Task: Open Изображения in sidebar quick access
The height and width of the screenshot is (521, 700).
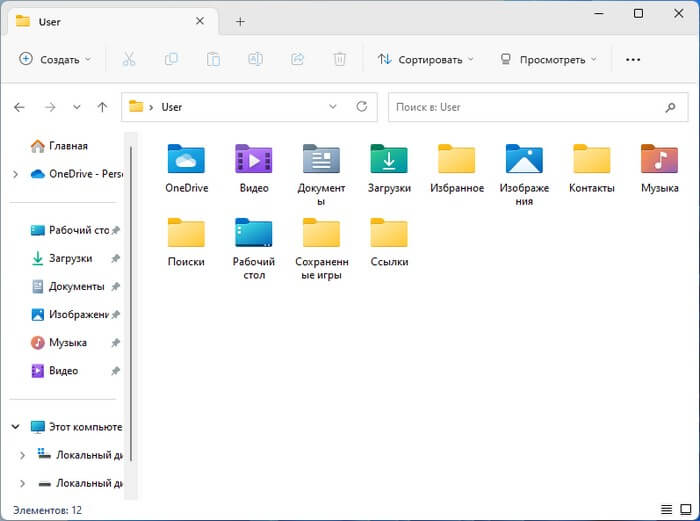Action: 70,315
